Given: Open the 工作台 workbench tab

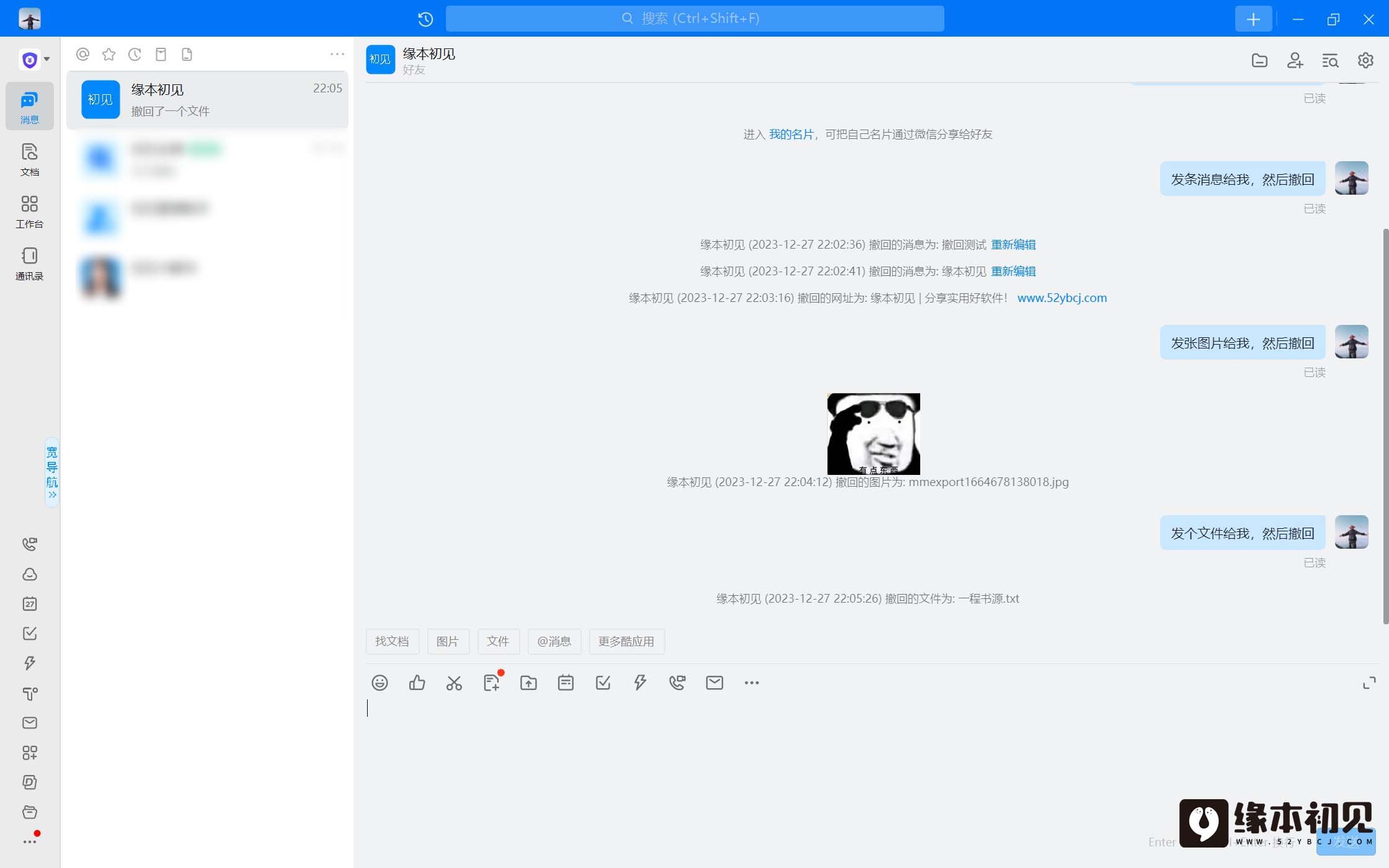Looking at the screenshot, I should click(30, 211).
